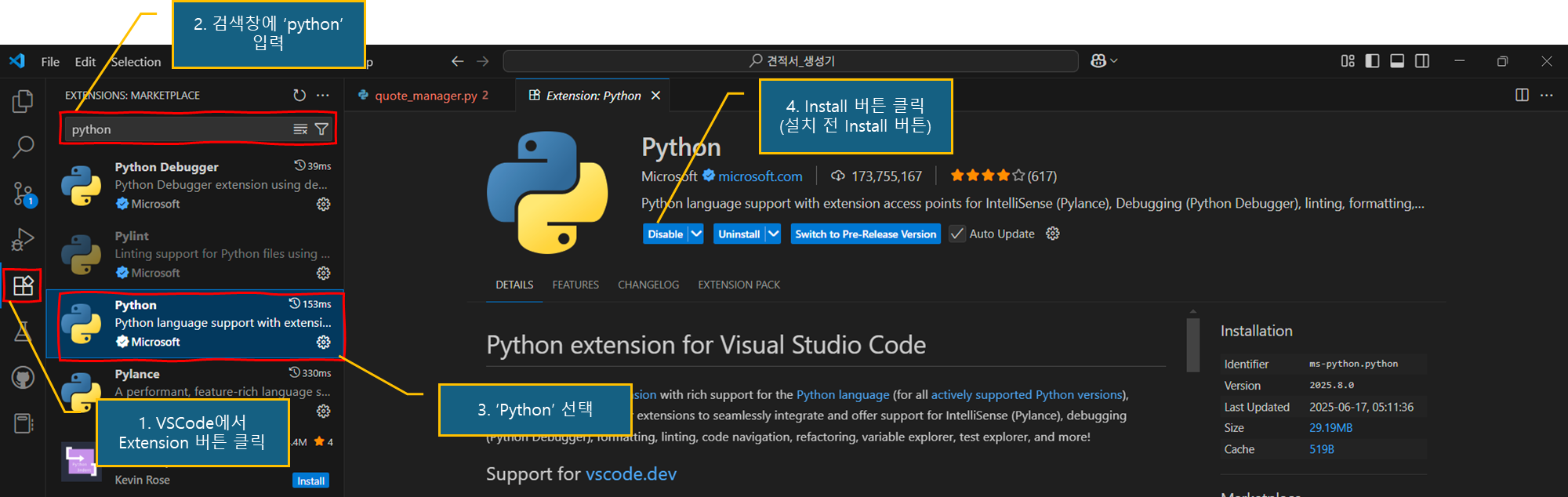Customize layout icon in title bar
The height and width of the screenshot is (497, 1568).
1348,61
